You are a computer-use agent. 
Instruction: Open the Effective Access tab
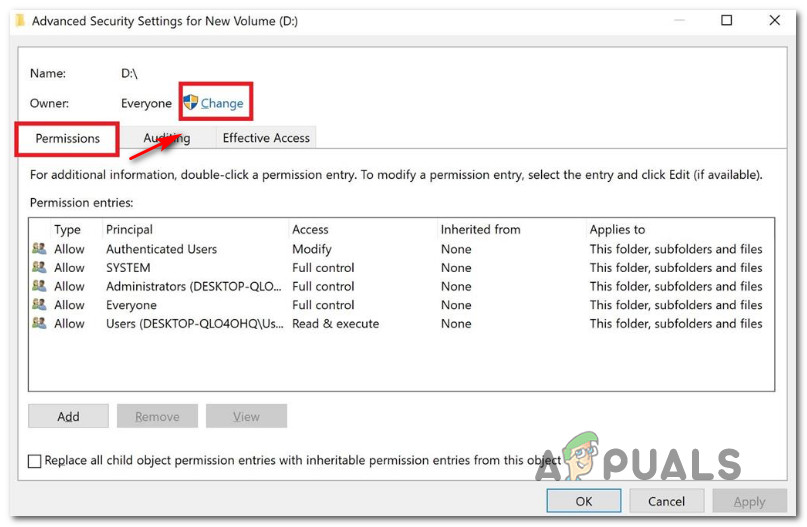[x=266, y=138]
